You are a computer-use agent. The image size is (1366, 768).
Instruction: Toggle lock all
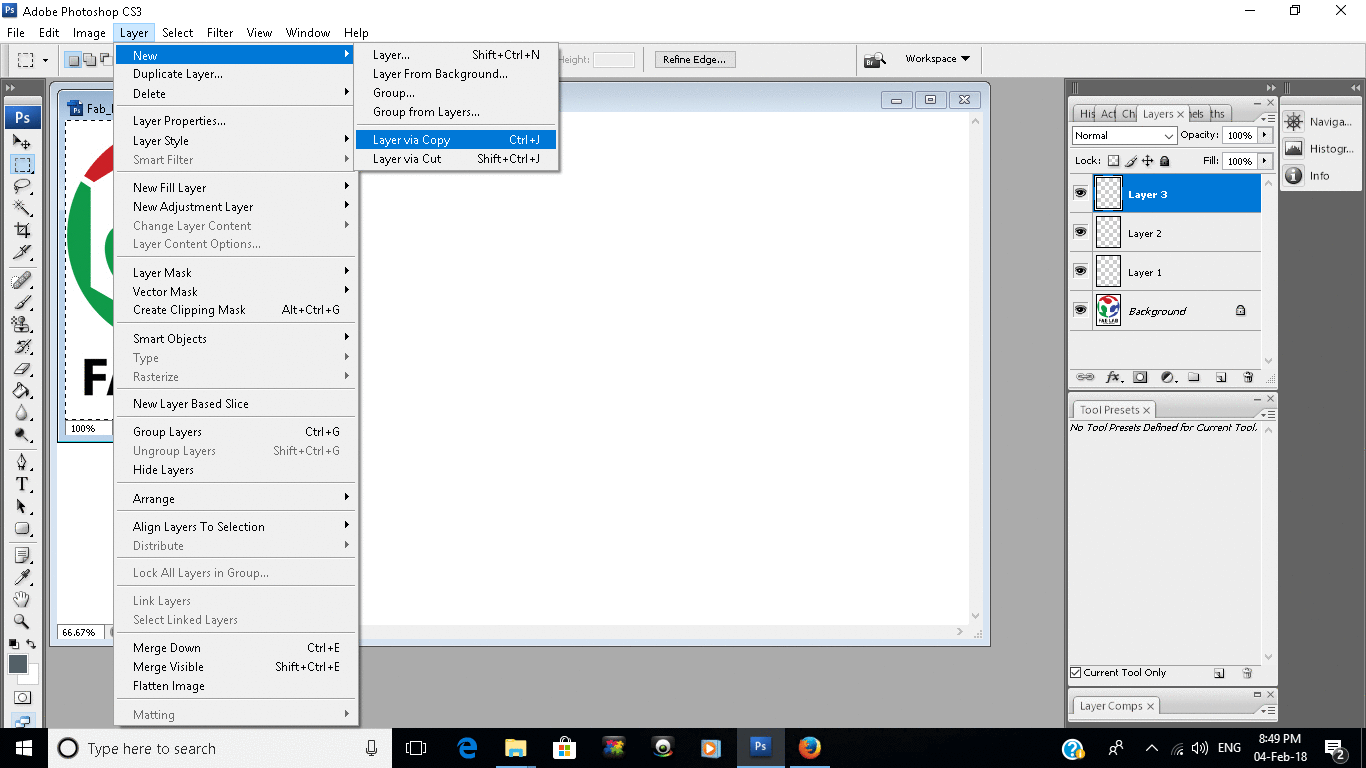click(x=1165, y=161)
